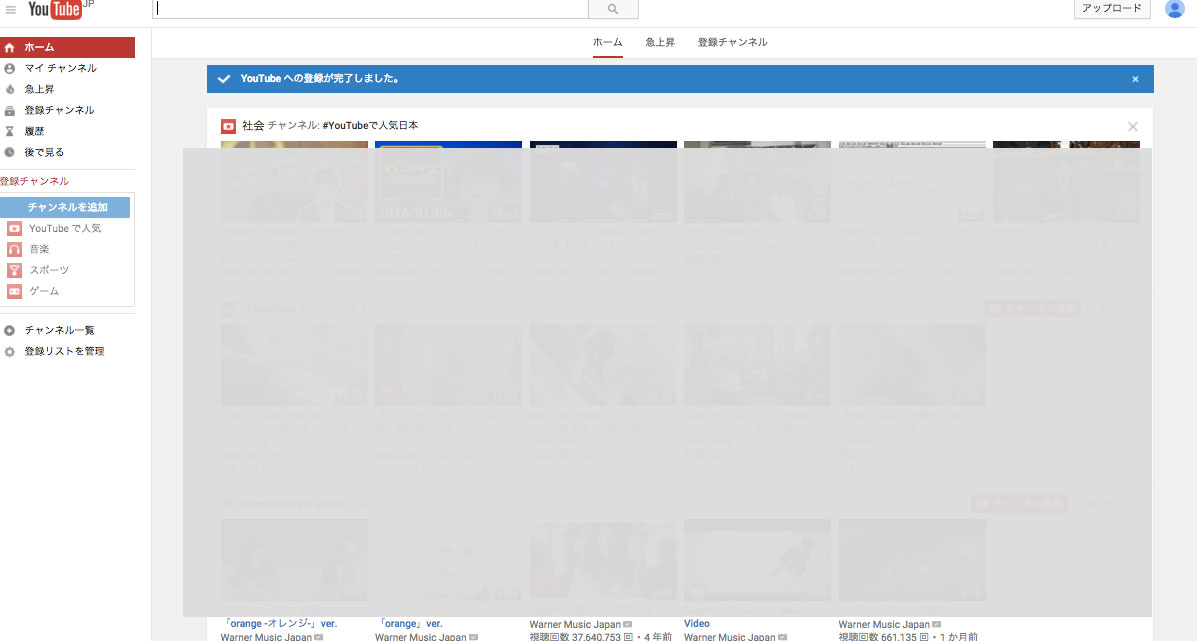Click the 視聴回数 37,640,753 回 text
The width and height of the screenshot is (1197, 641).
pos(582,636)
